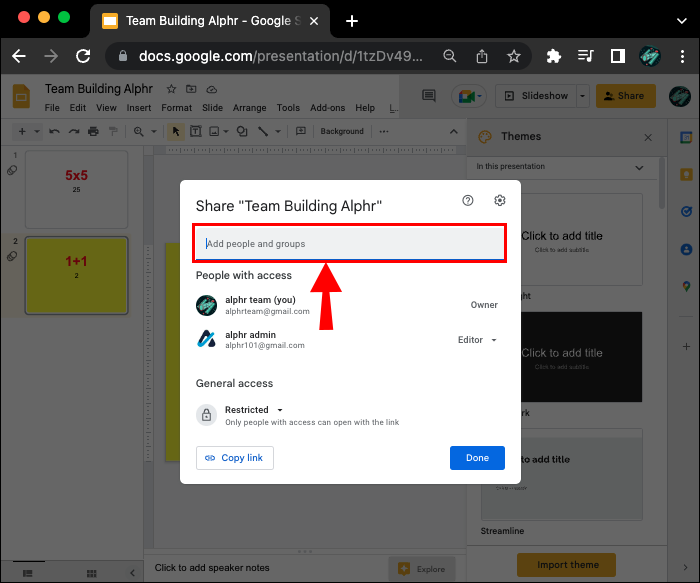Open a new browser tab
700x583 pixels.
coord(352,21)
